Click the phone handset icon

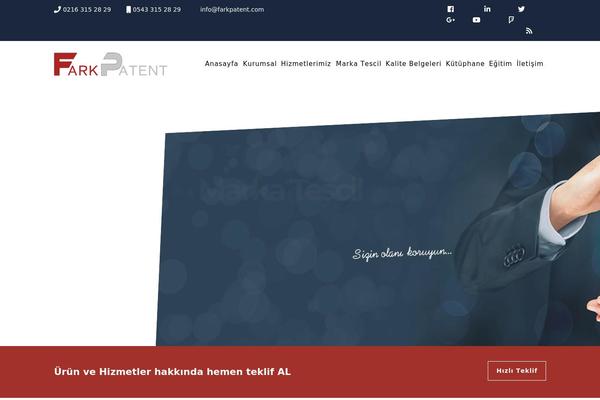(57, 10)
